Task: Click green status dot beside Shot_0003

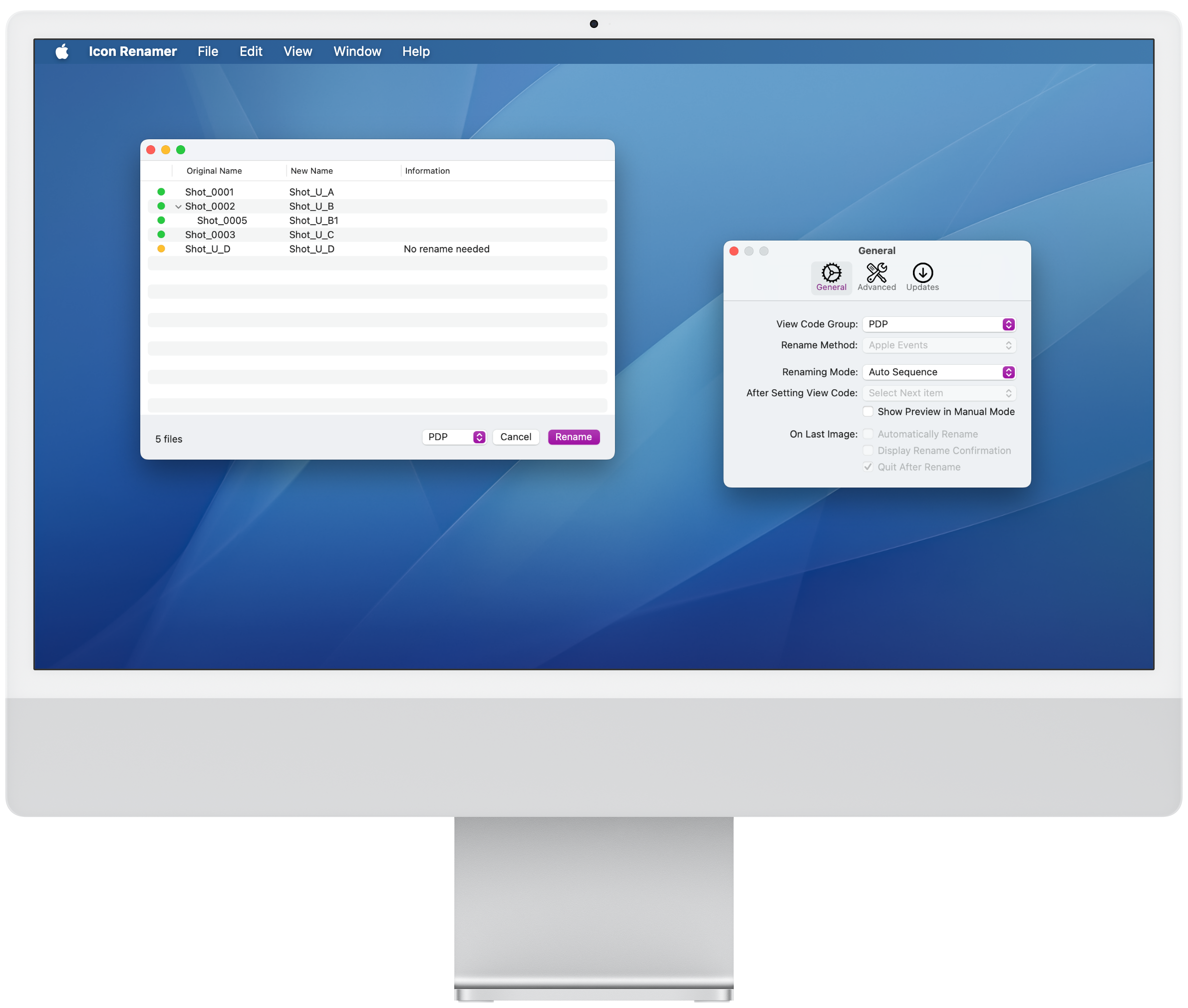Action: (x=161, y=235)
